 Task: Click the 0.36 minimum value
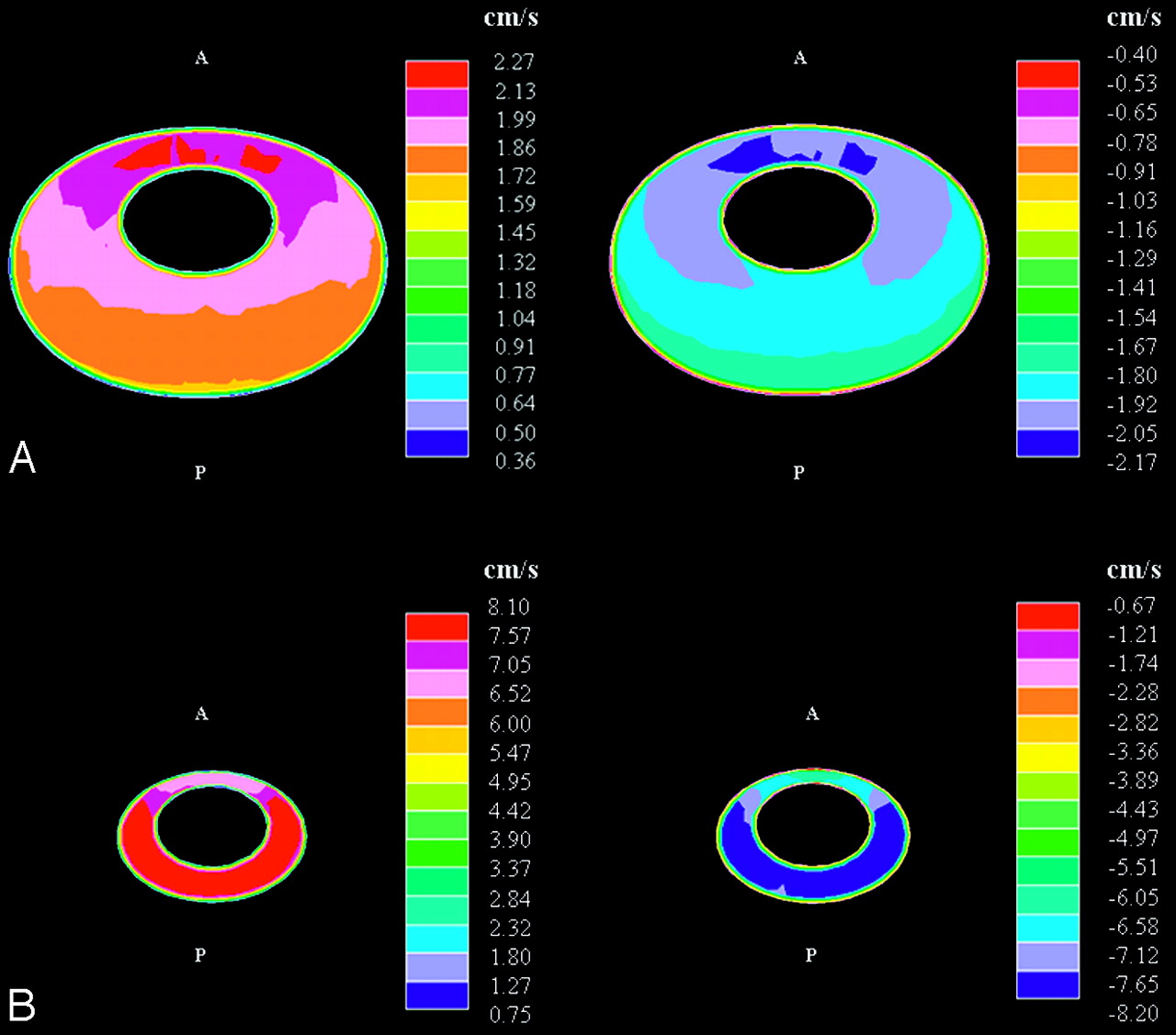(x=514, y=461)
